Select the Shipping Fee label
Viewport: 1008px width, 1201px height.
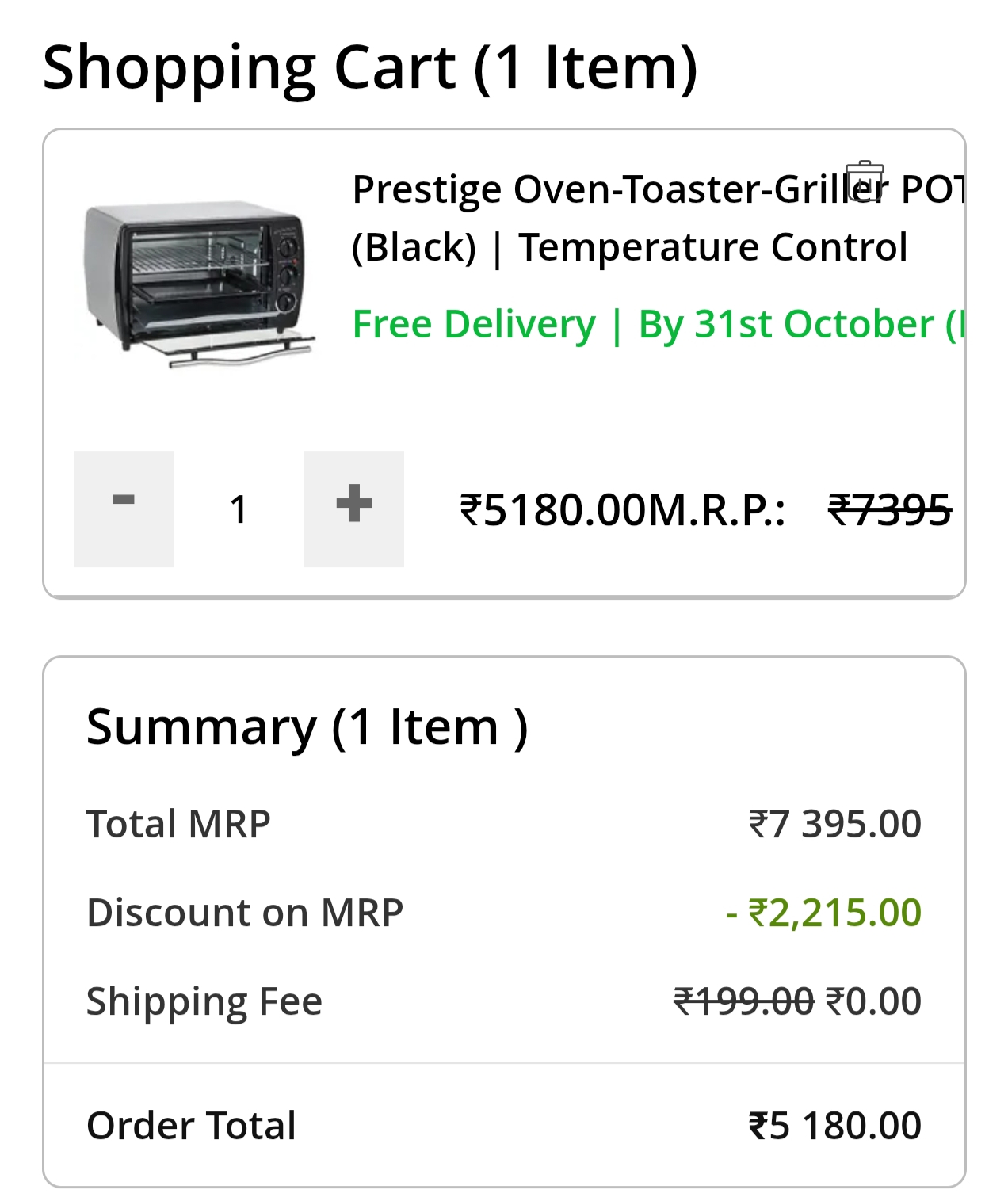pyautogui.click(x=204, y=1001)
